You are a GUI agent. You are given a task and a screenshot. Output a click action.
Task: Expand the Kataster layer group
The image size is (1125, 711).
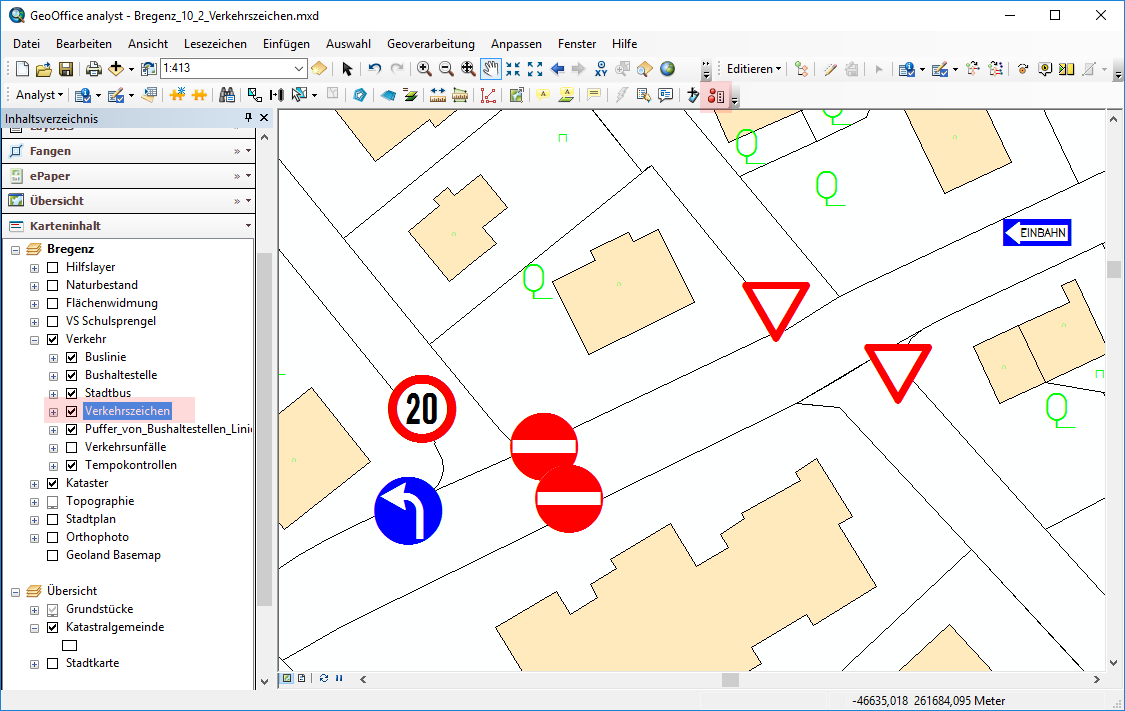[x=35, y=483]
